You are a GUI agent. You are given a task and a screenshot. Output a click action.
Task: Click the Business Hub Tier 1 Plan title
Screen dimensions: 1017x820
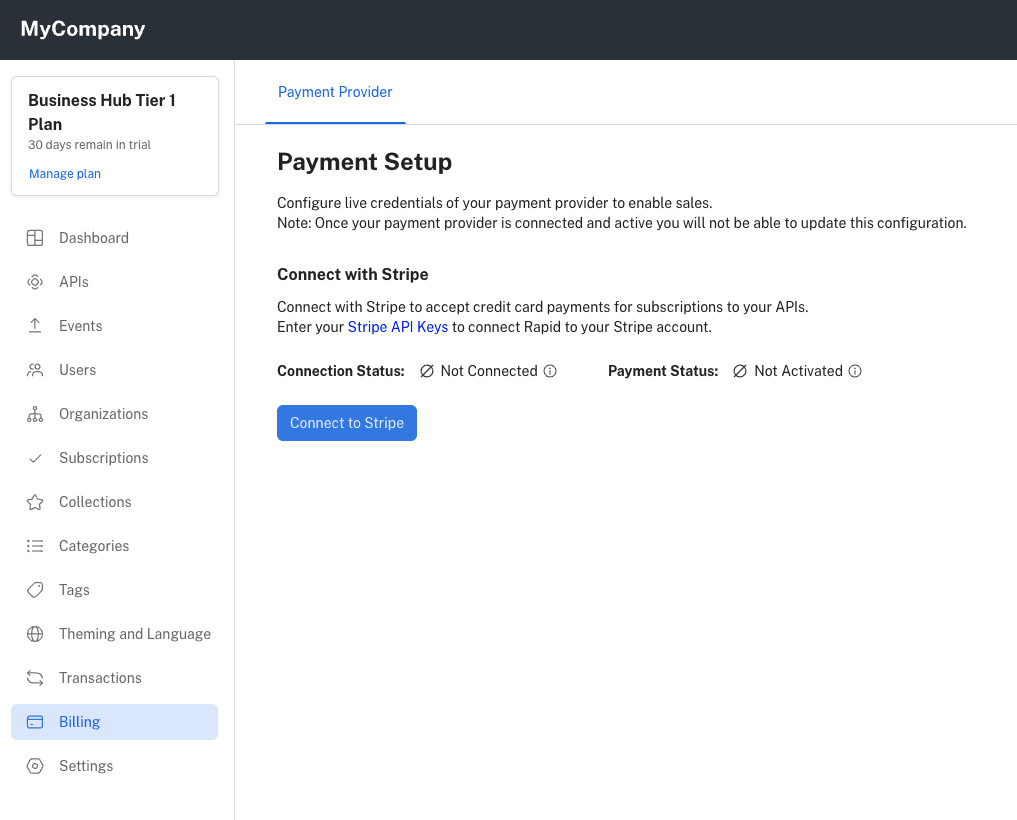coord(102,112)
